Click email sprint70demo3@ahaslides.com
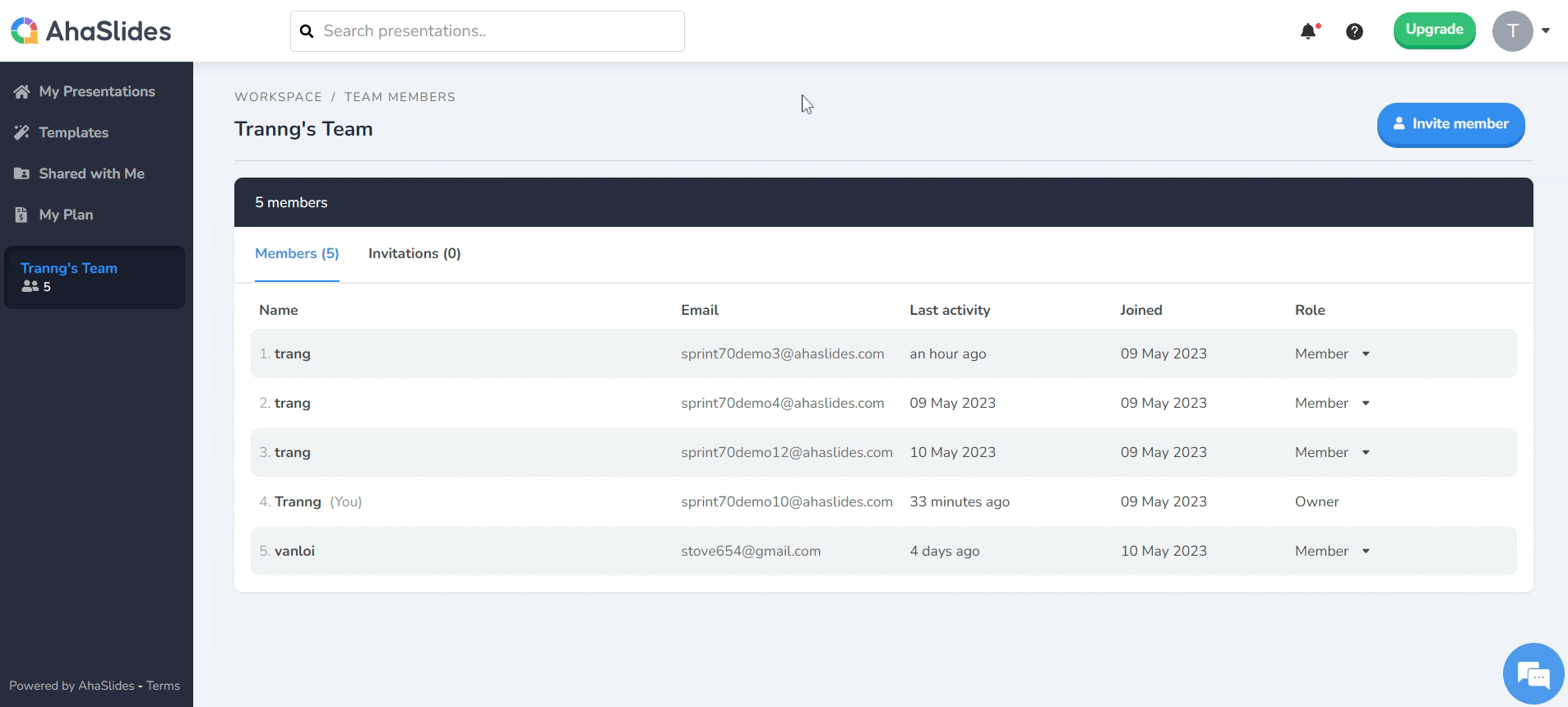Image resolution: width=1568 pixels, height=707 pixels. [x=783, y=353]
